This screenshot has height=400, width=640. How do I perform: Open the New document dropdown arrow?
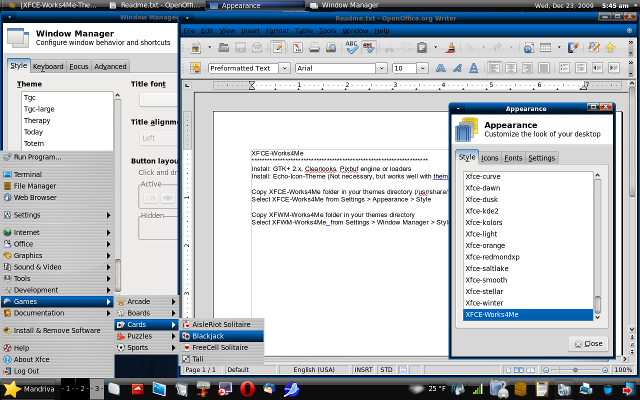coord(209,48)
